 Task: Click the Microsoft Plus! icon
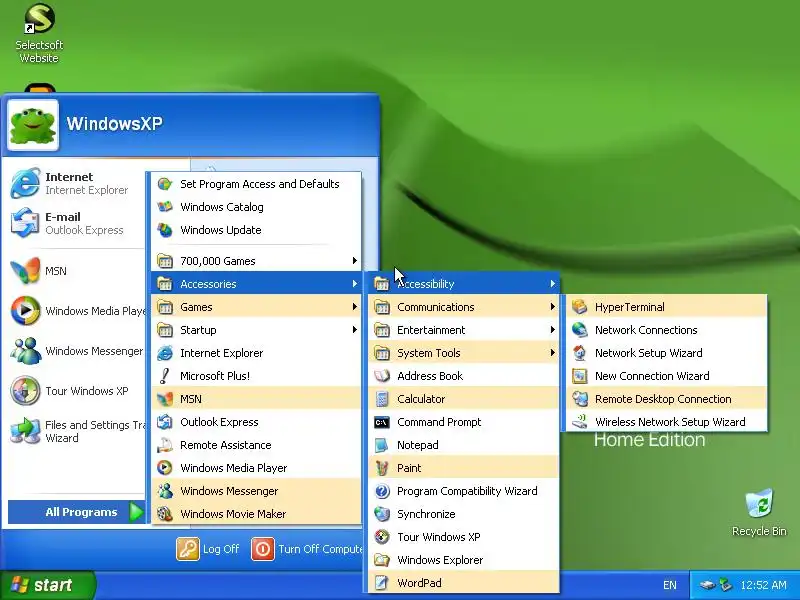(165, 376)
